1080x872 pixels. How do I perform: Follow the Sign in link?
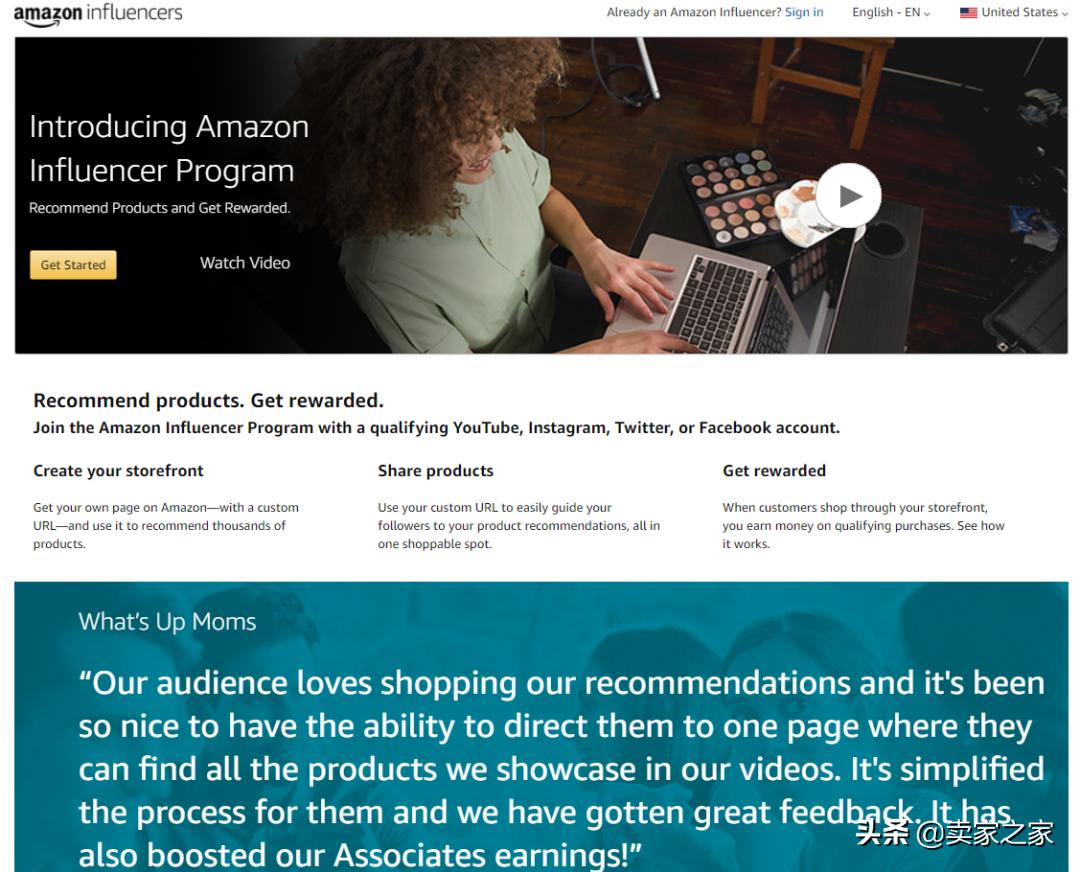pos(804,12)
